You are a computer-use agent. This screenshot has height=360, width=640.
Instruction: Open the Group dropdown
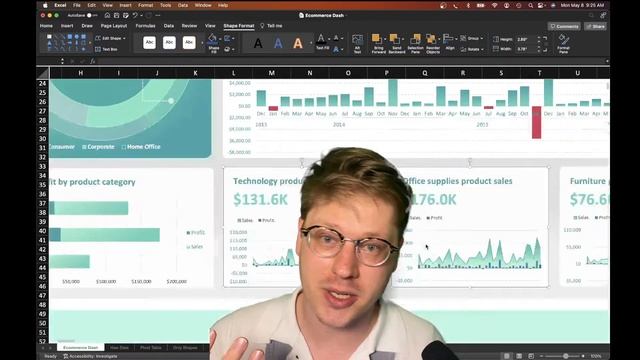(472, 38)
